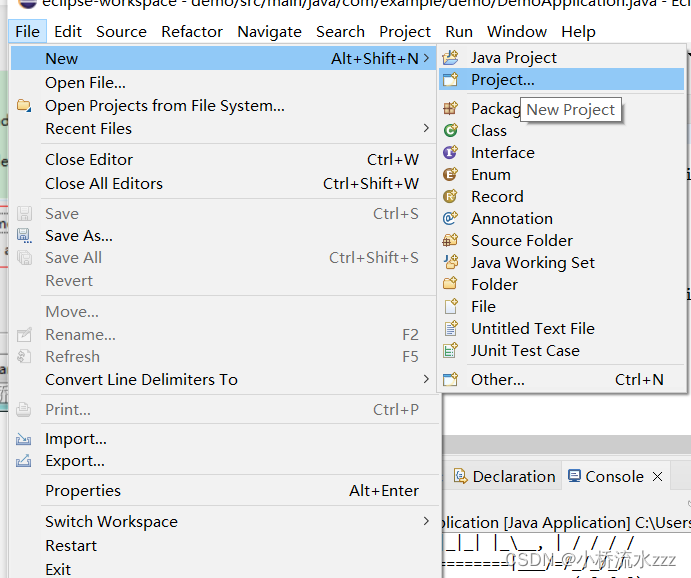Open the Navigate menu
This screenshot has width=691, height=578.
point(269,32)
